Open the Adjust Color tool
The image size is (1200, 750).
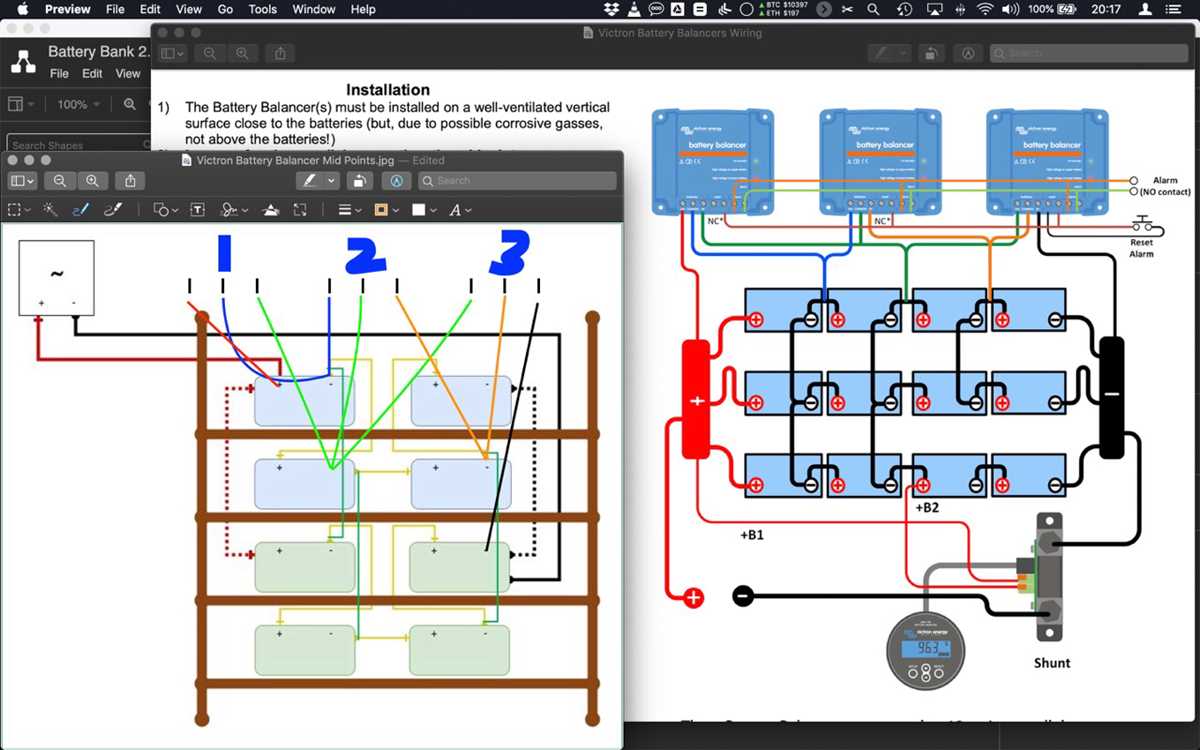pos(270,210)
